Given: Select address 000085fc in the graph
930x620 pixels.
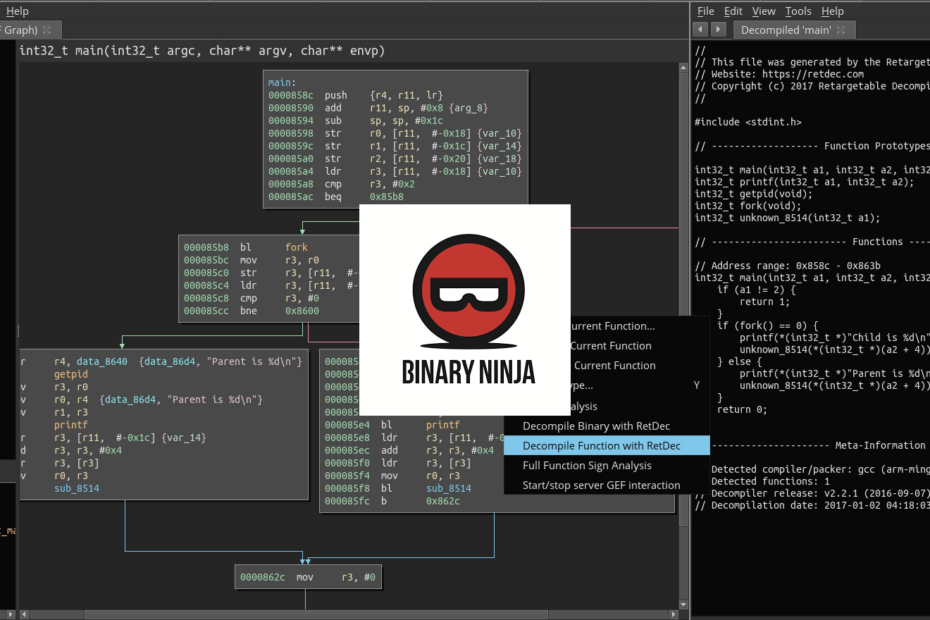Looking at the screenshot, I should coord(347,501).
